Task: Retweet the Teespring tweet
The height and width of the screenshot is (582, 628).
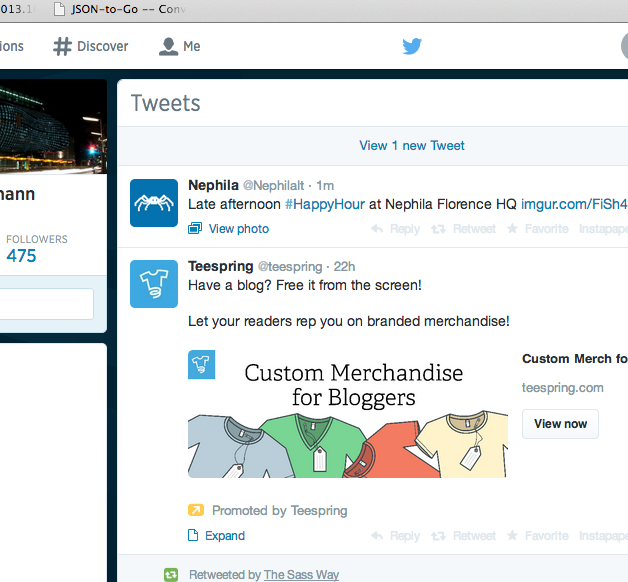Action: tap(463, 536)
